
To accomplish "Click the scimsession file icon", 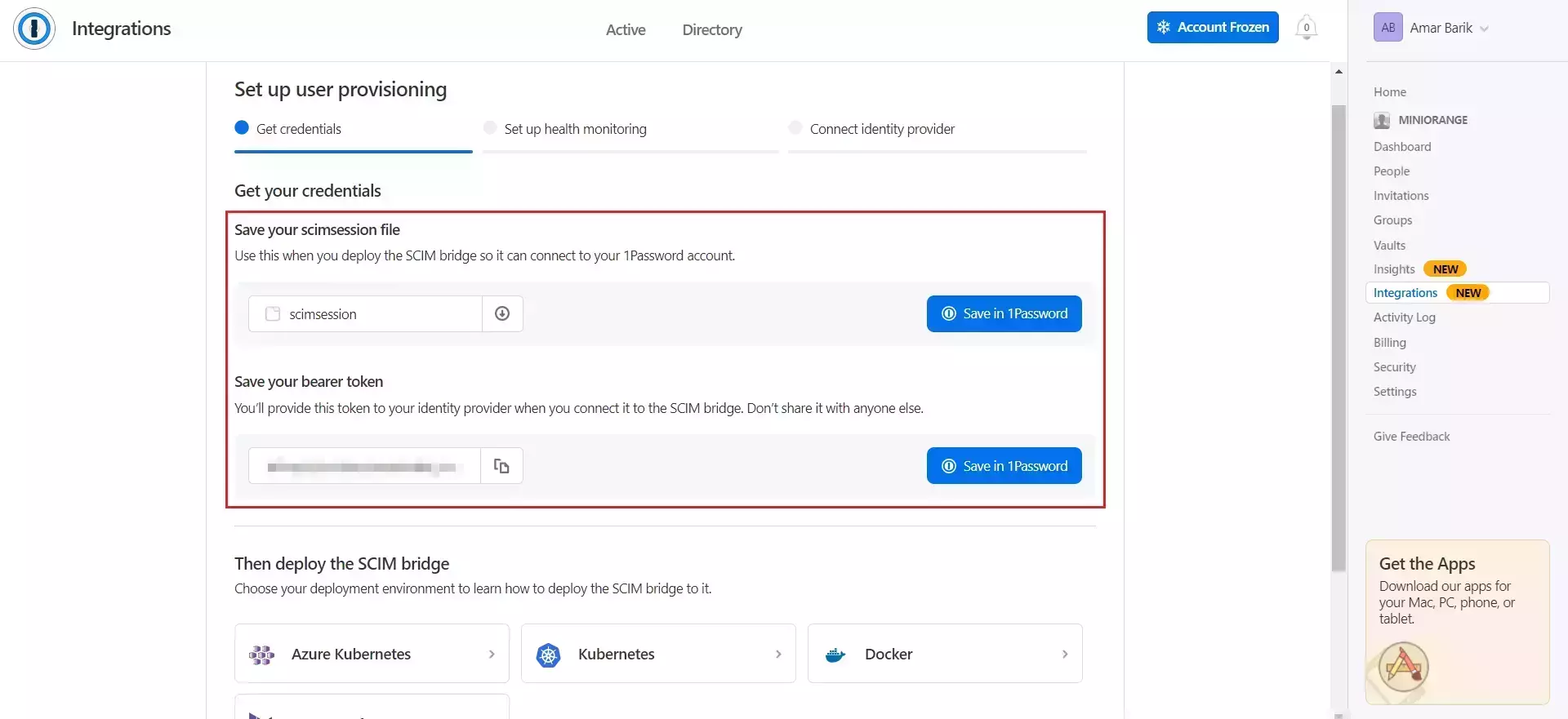I will pyautogui.click(x=273, y=314).
